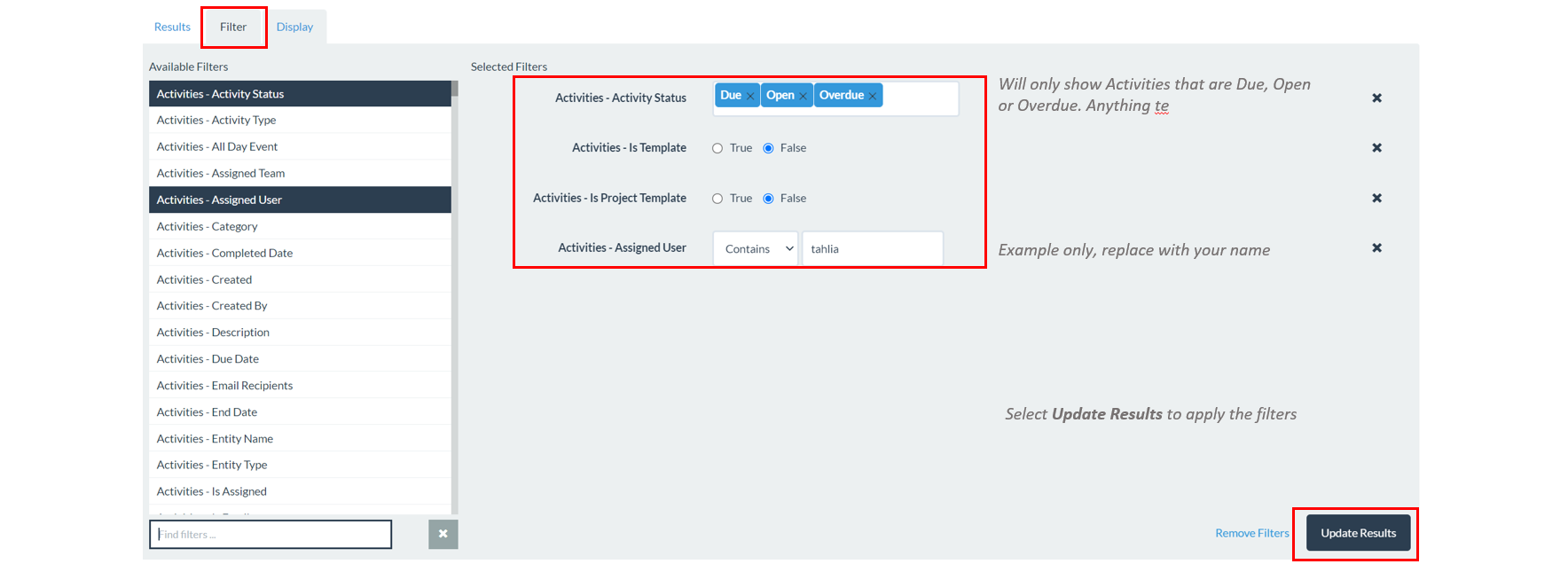Click inside the Activity Status multi-select box
This screenshot has height=572, width=1568.
pyautogui.click(x=920, y=98)
